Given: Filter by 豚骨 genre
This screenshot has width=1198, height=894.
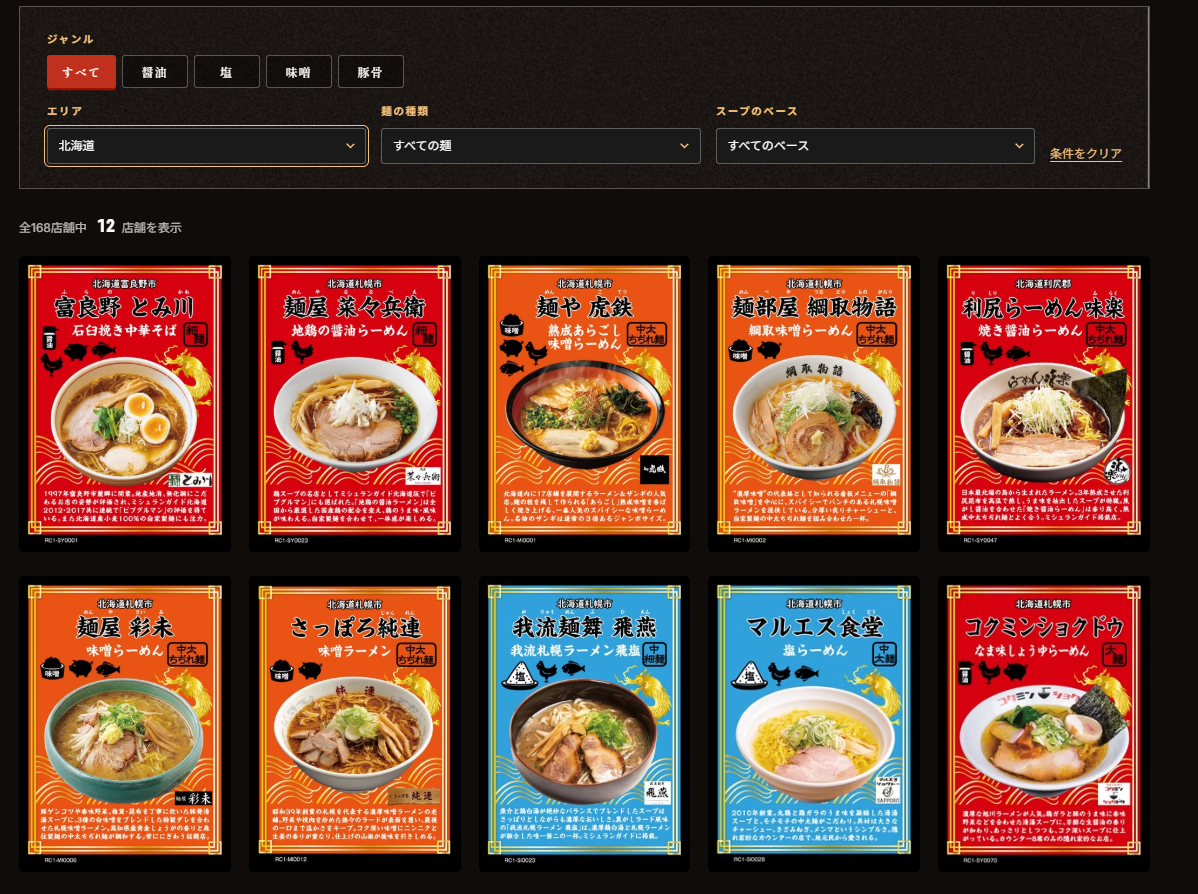Looking at the screenshot, I should point(371,72).
